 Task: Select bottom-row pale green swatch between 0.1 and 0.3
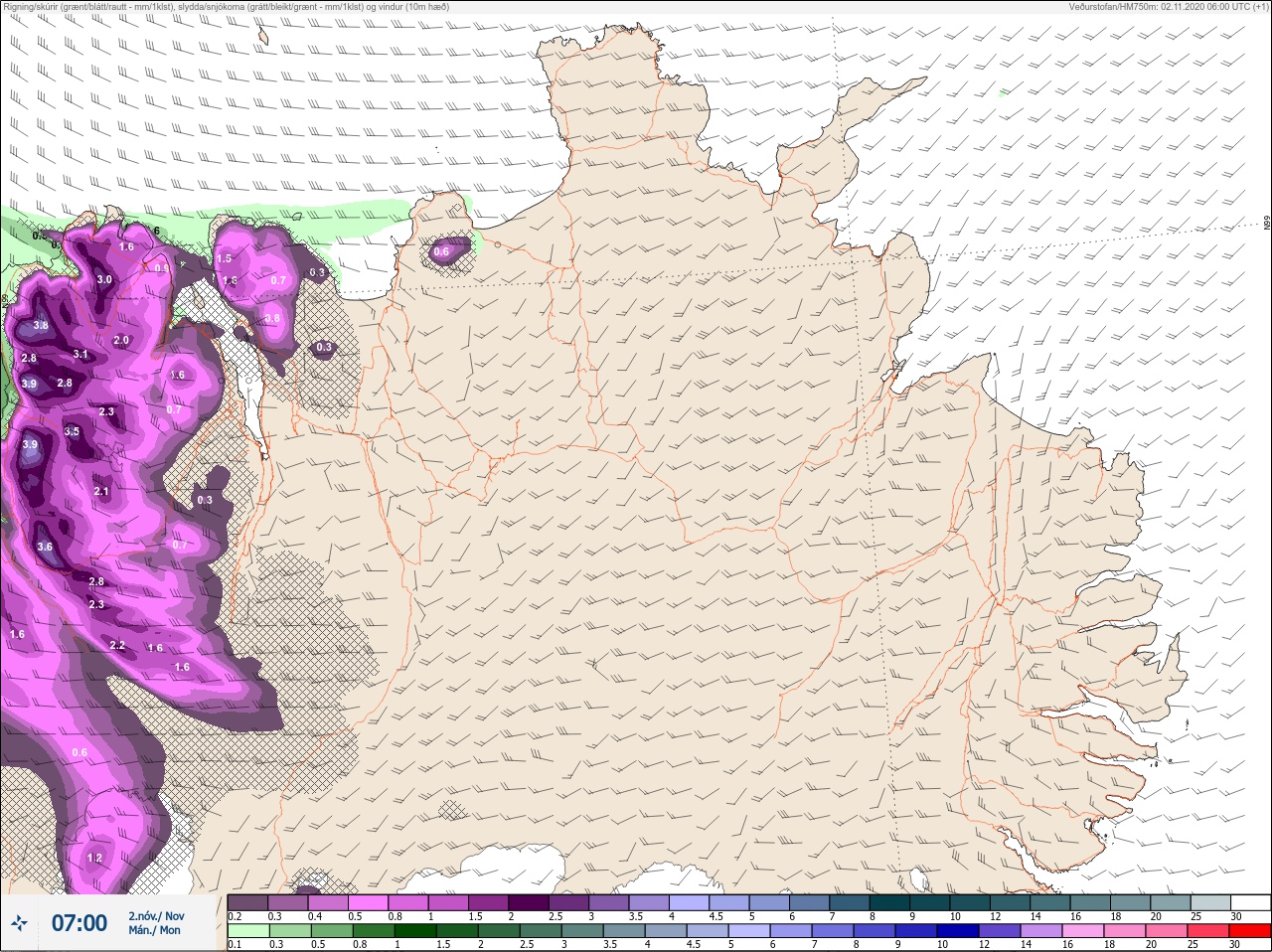point(247,931)
